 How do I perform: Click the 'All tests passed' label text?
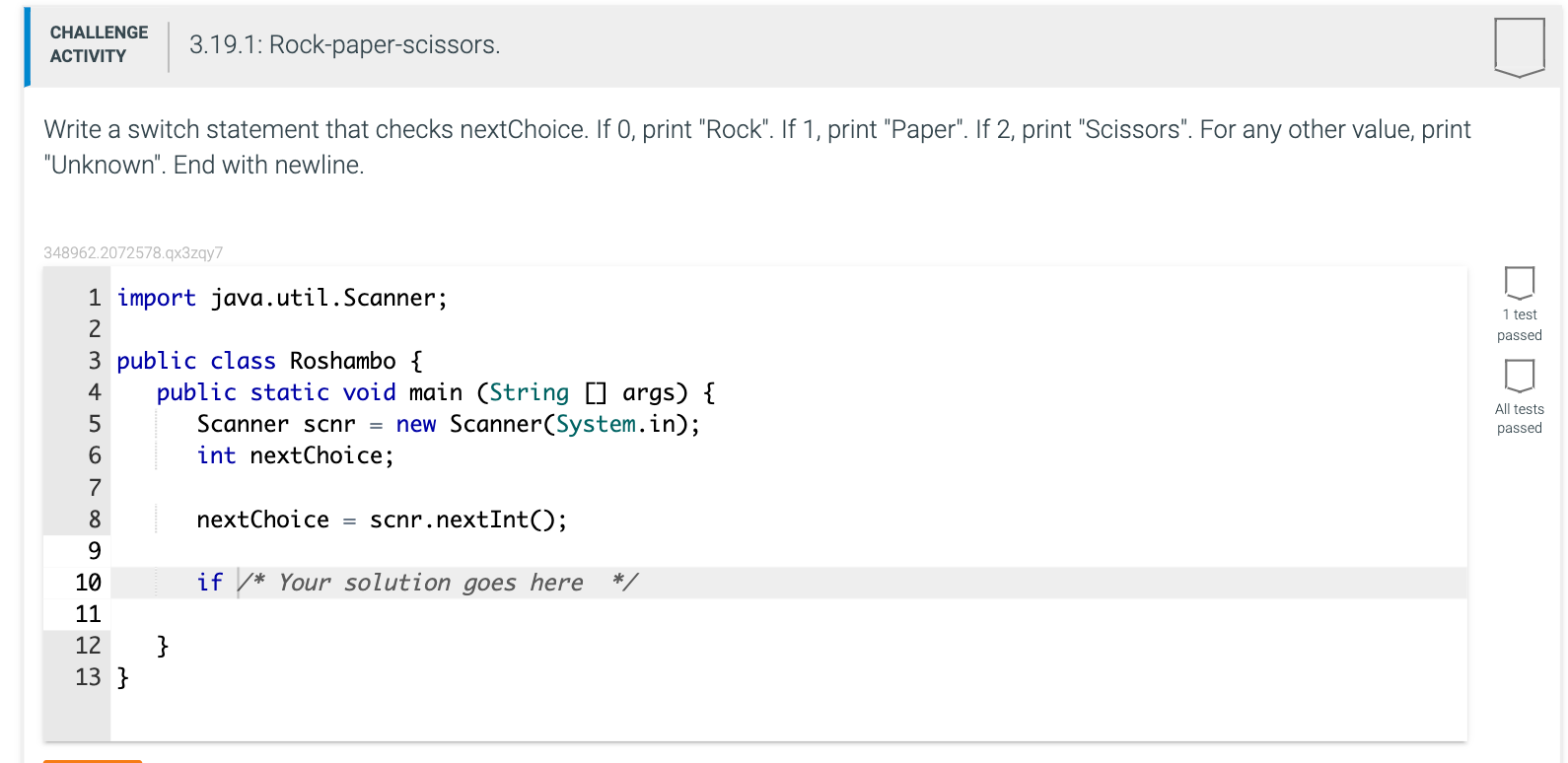tap(1519, 418)
